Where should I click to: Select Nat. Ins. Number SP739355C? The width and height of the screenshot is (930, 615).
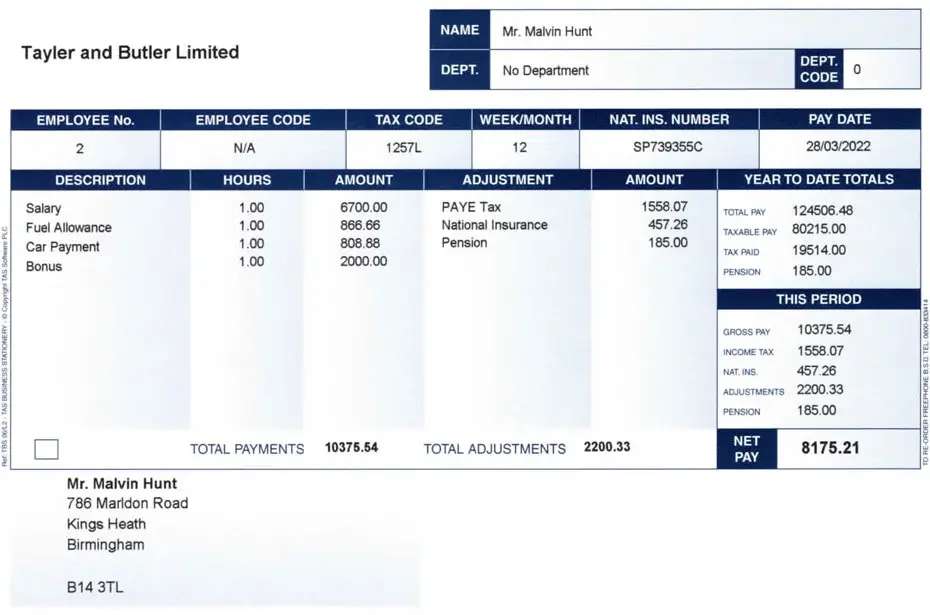(667, 146)
